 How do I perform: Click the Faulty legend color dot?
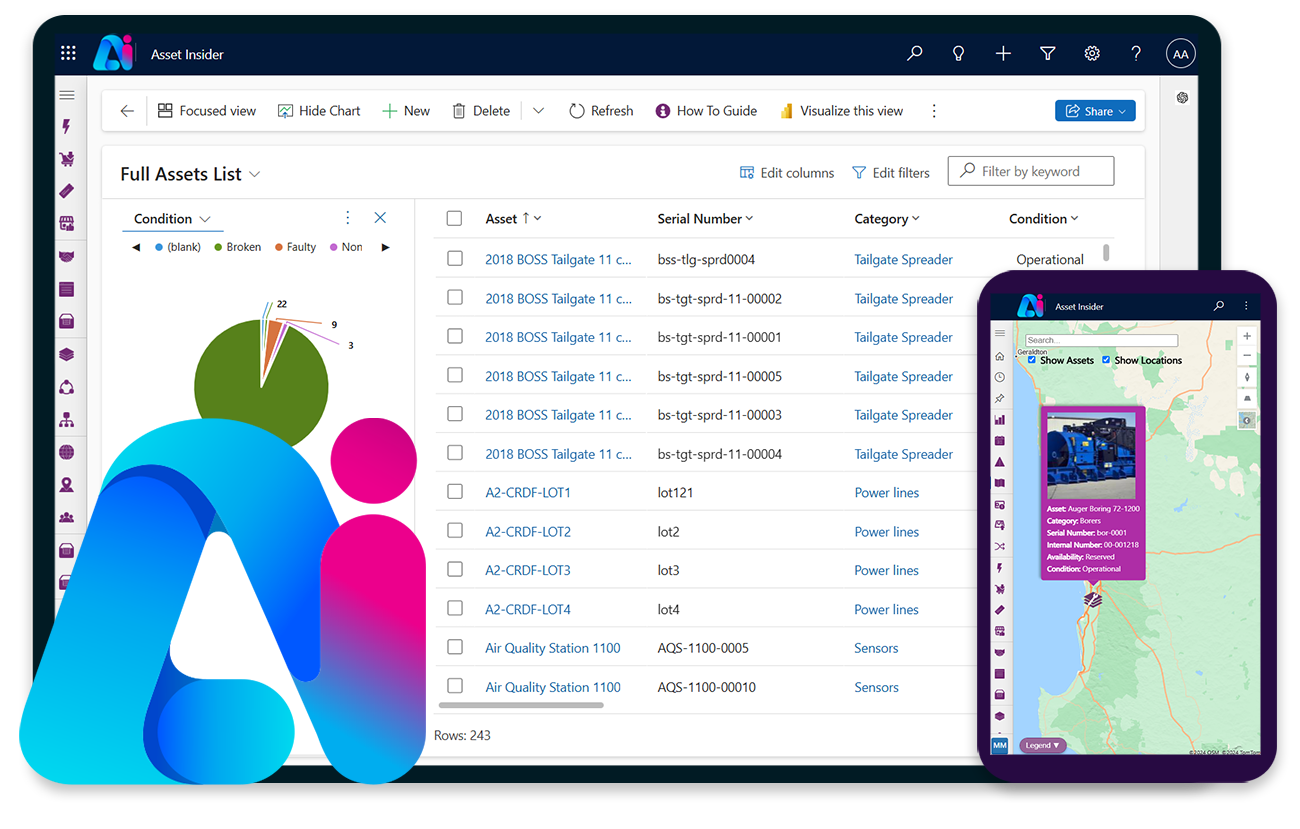pos(279,247)
